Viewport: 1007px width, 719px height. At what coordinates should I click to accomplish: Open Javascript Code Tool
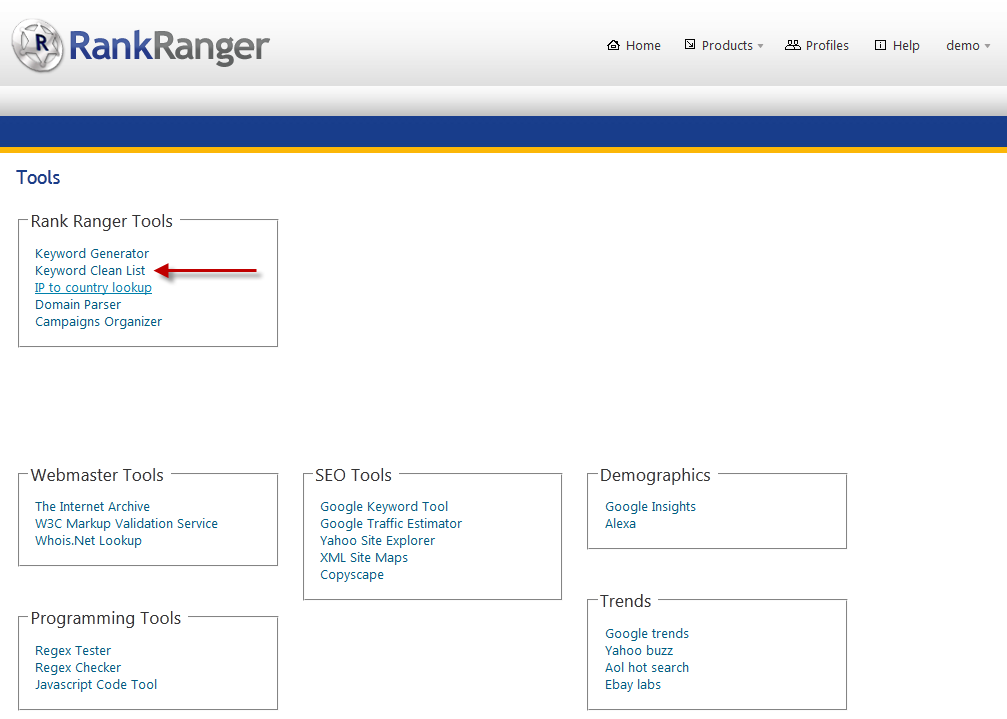pyautogui.click(x=96, y=685)
